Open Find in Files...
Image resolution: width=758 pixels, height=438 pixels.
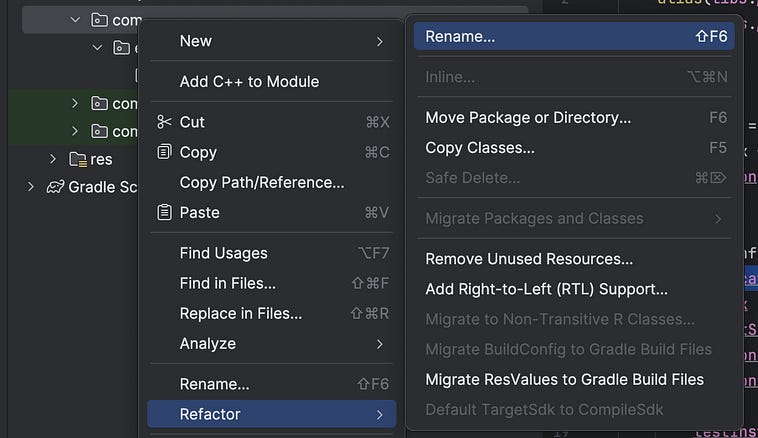pos(271,283)
